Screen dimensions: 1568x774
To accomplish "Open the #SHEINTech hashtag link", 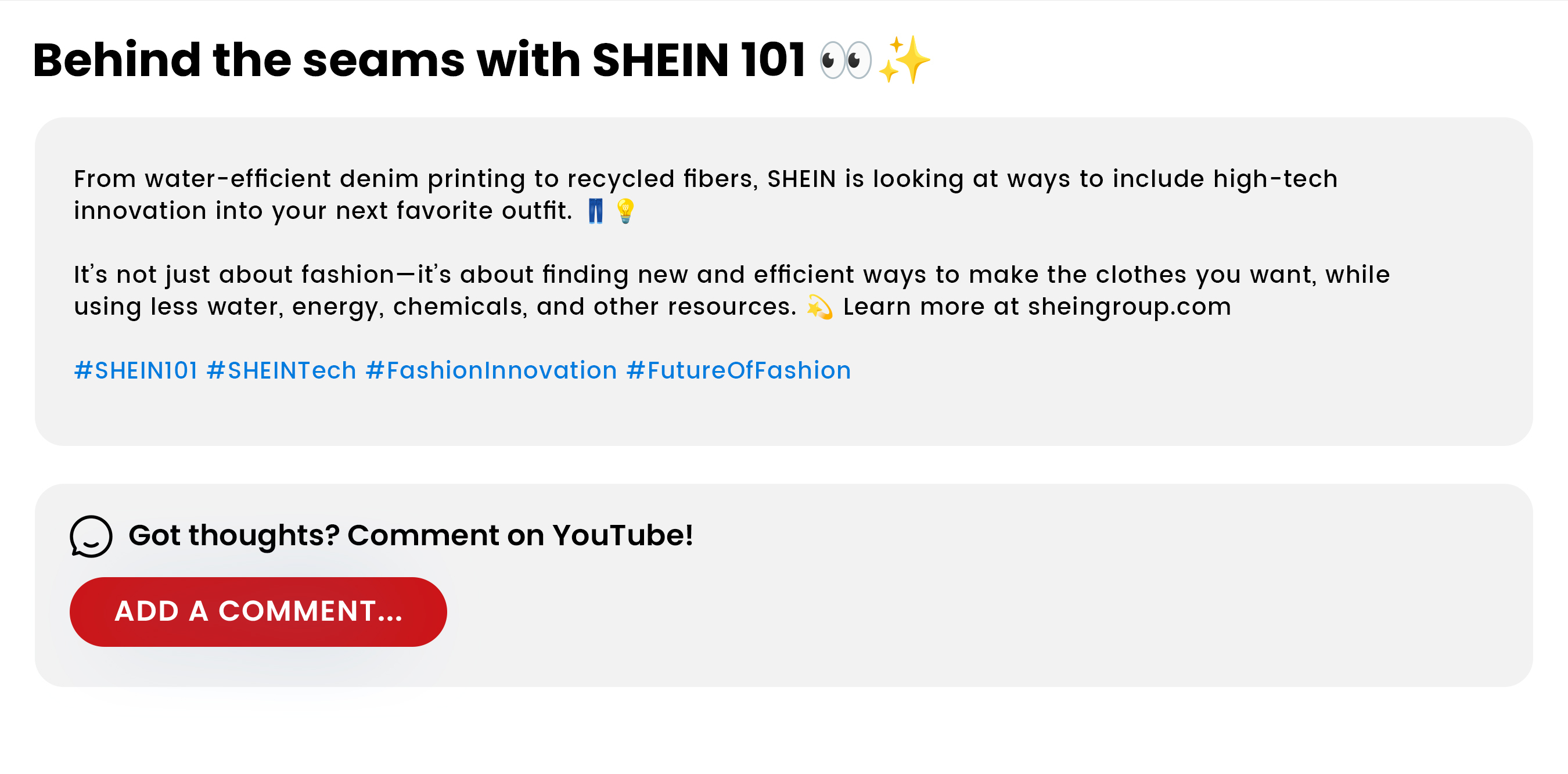I will click(x=281, y=370).
